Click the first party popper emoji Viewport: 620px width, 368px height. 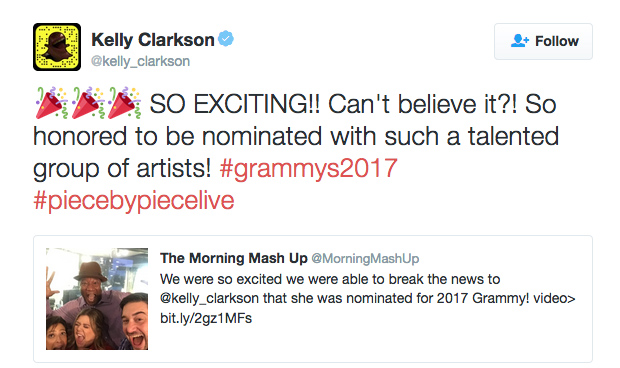(52, 103)
